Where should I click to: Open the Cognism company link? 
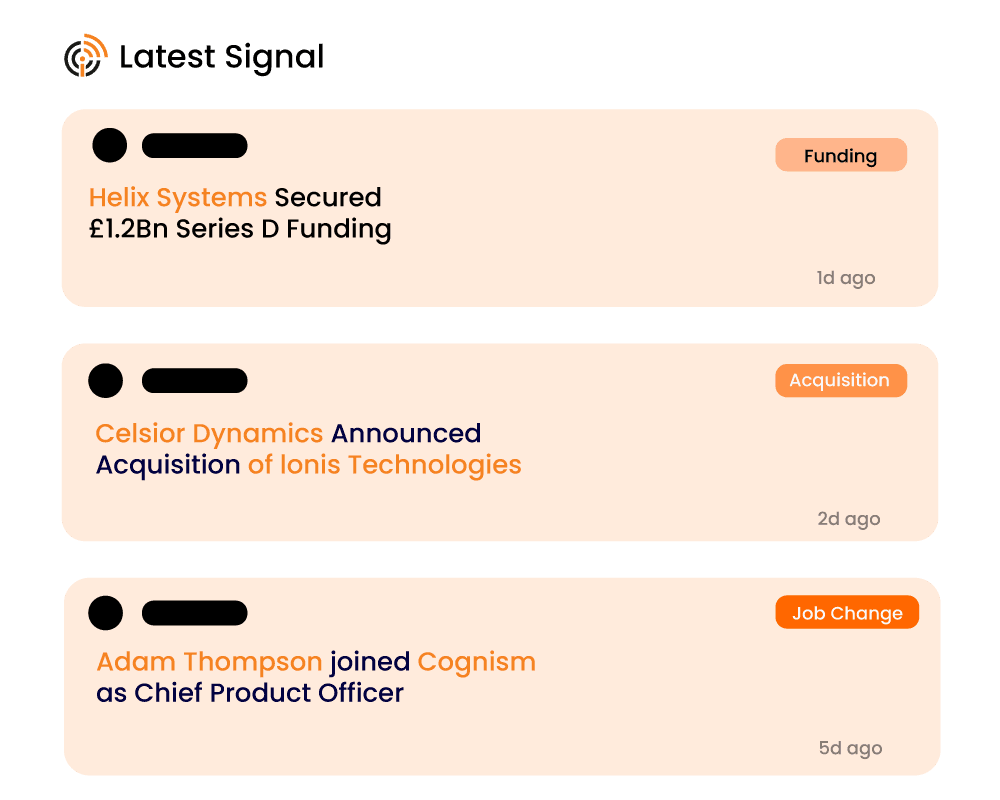coord(476,661)
